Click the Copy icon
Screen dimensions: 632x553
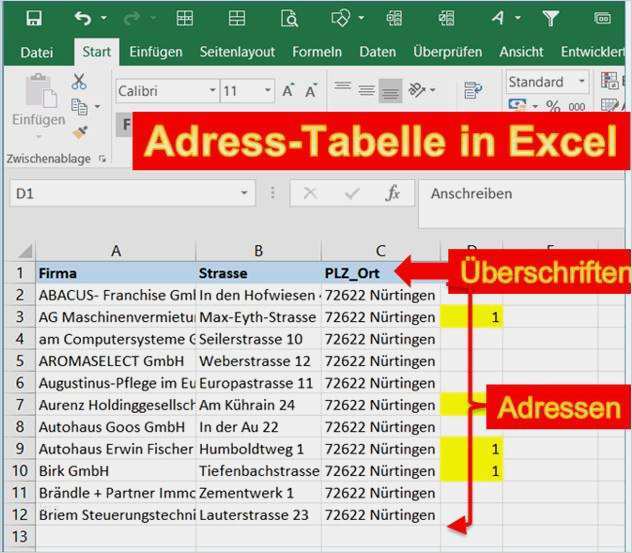coord(79,107)
